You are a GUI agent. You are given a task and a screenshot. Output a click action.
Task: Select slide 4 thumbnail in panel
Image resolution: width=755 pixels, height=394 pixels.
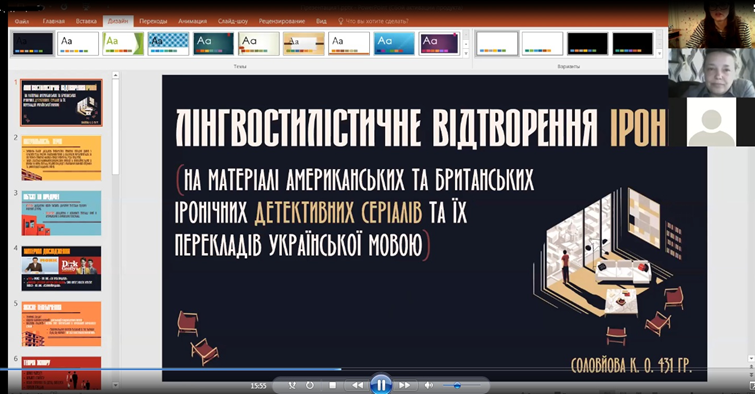[x=61, y=268]
